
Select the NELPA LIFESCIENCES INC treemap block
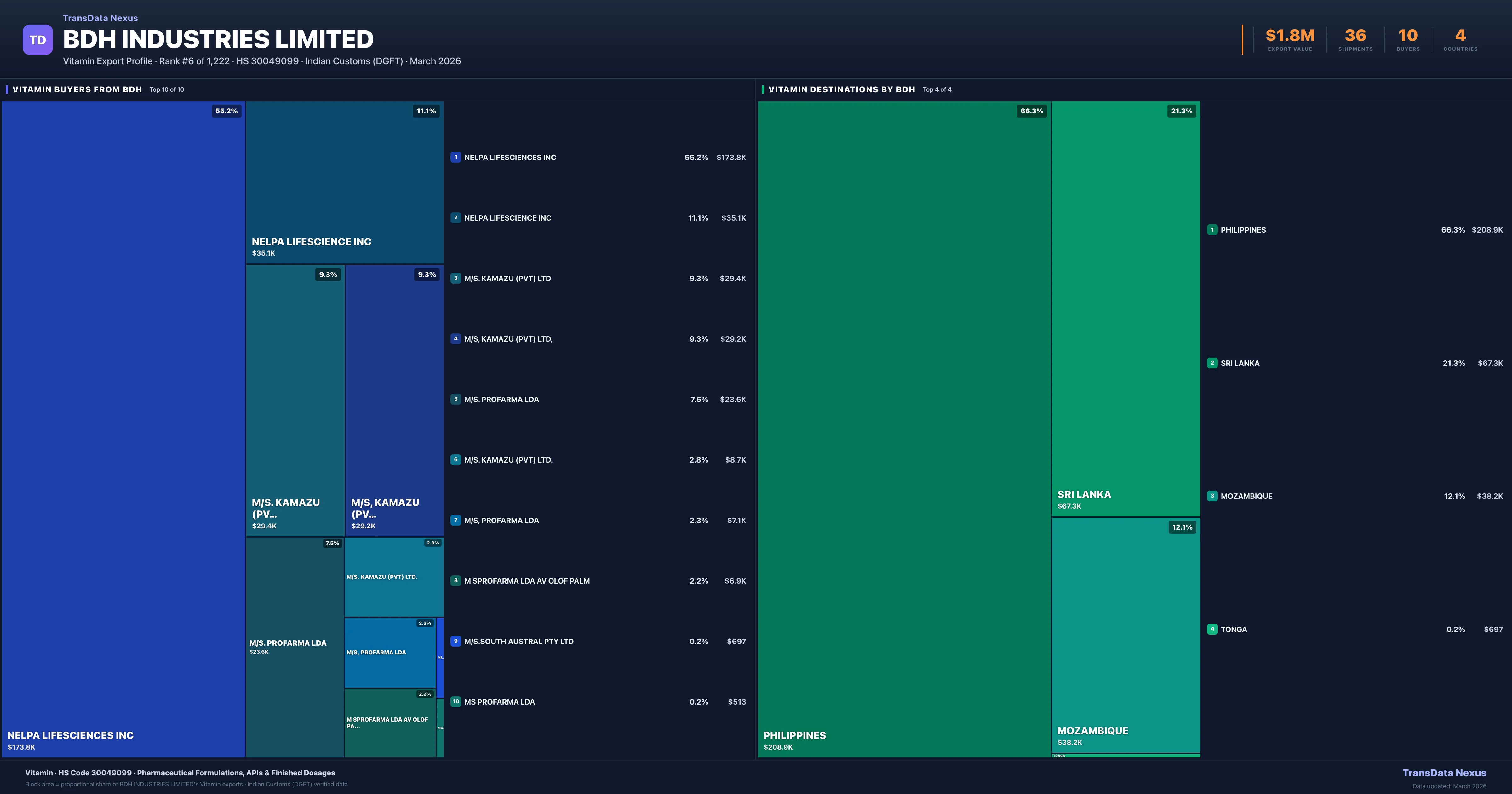point(123,429)
